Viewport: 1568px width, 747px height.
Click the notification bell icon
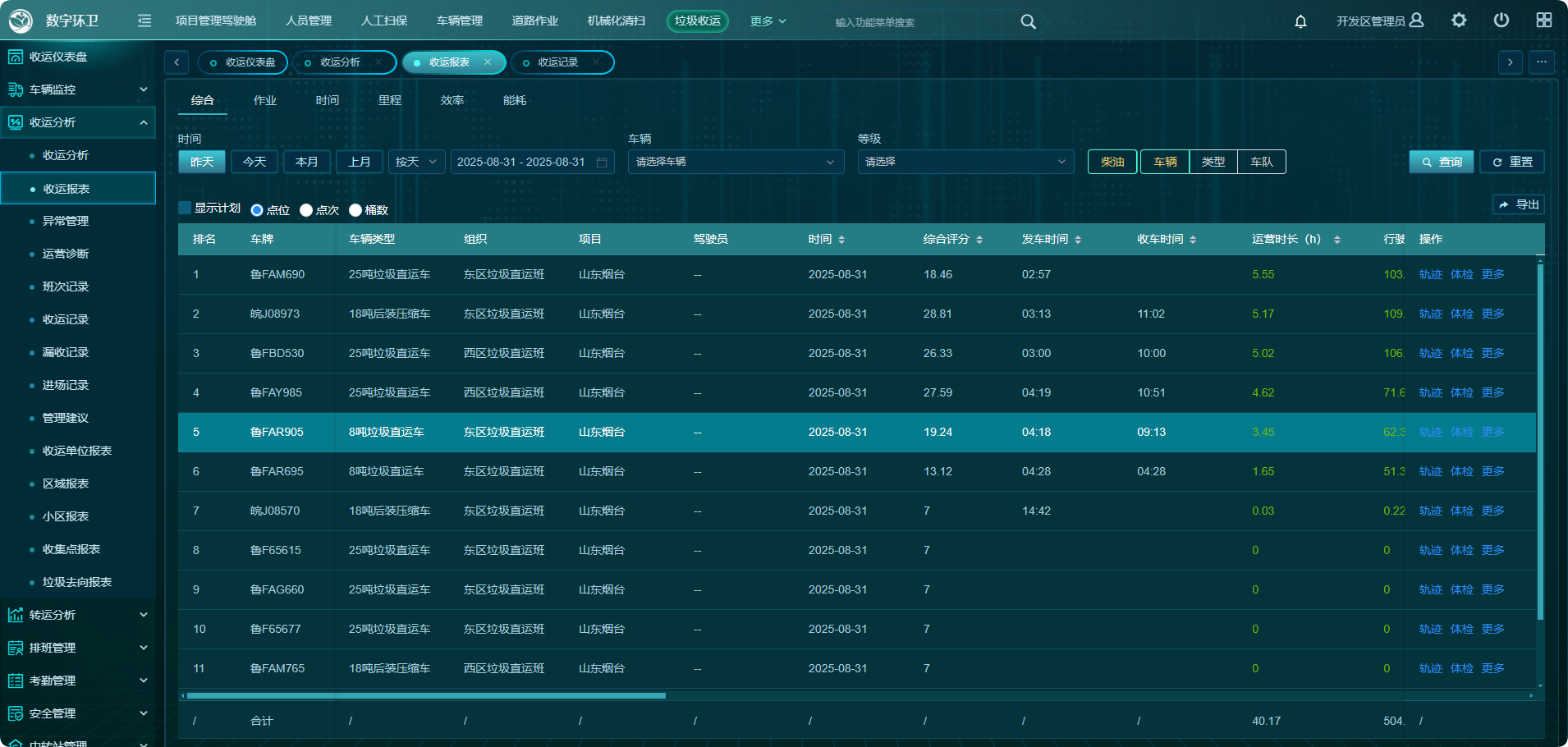[x=1300, y=21]
